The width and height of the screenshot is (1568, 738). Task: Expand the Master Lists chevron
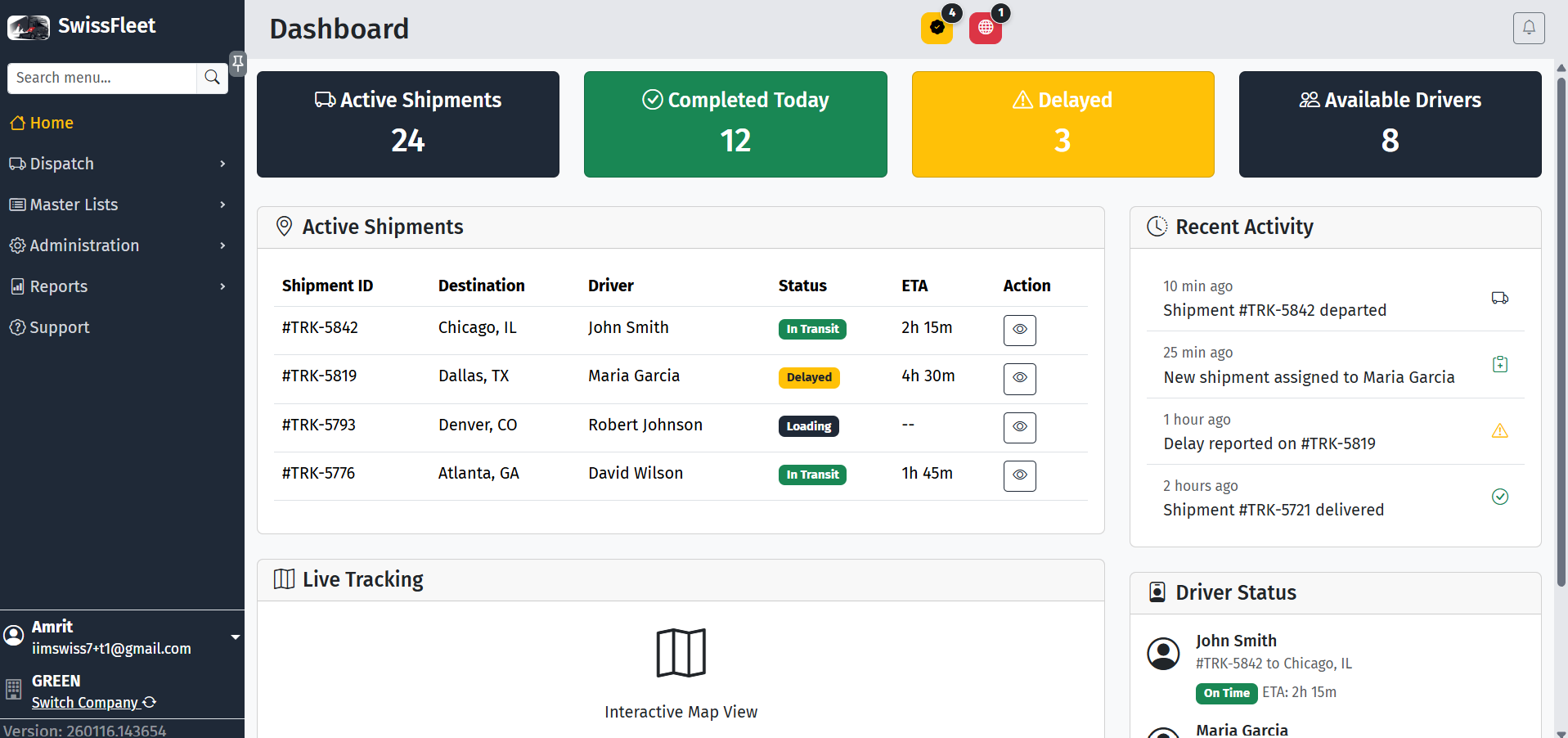pyautogui.click(x=222, y=205)
